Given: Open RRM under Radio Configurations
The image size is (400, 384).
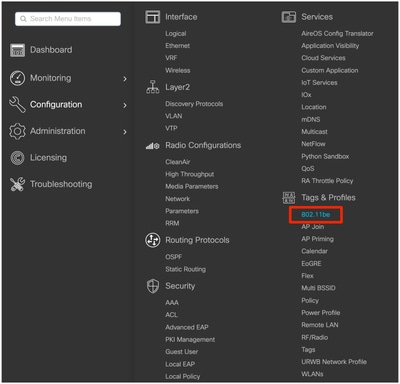Looking at the screenshot, I should click(x=172, y=223).
